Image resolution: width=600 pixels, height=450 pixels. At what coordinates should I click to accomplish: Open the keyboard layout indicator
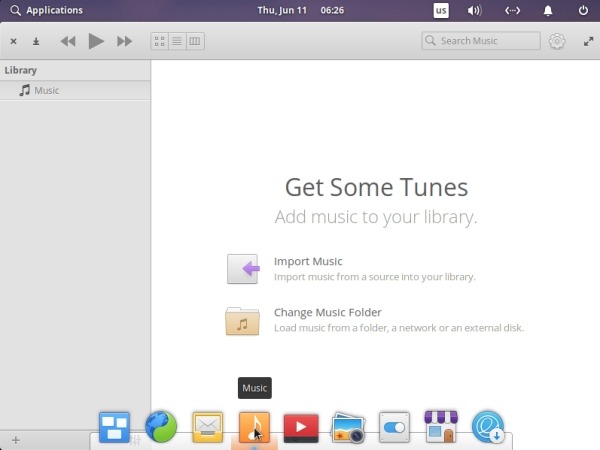pos(441,10)
